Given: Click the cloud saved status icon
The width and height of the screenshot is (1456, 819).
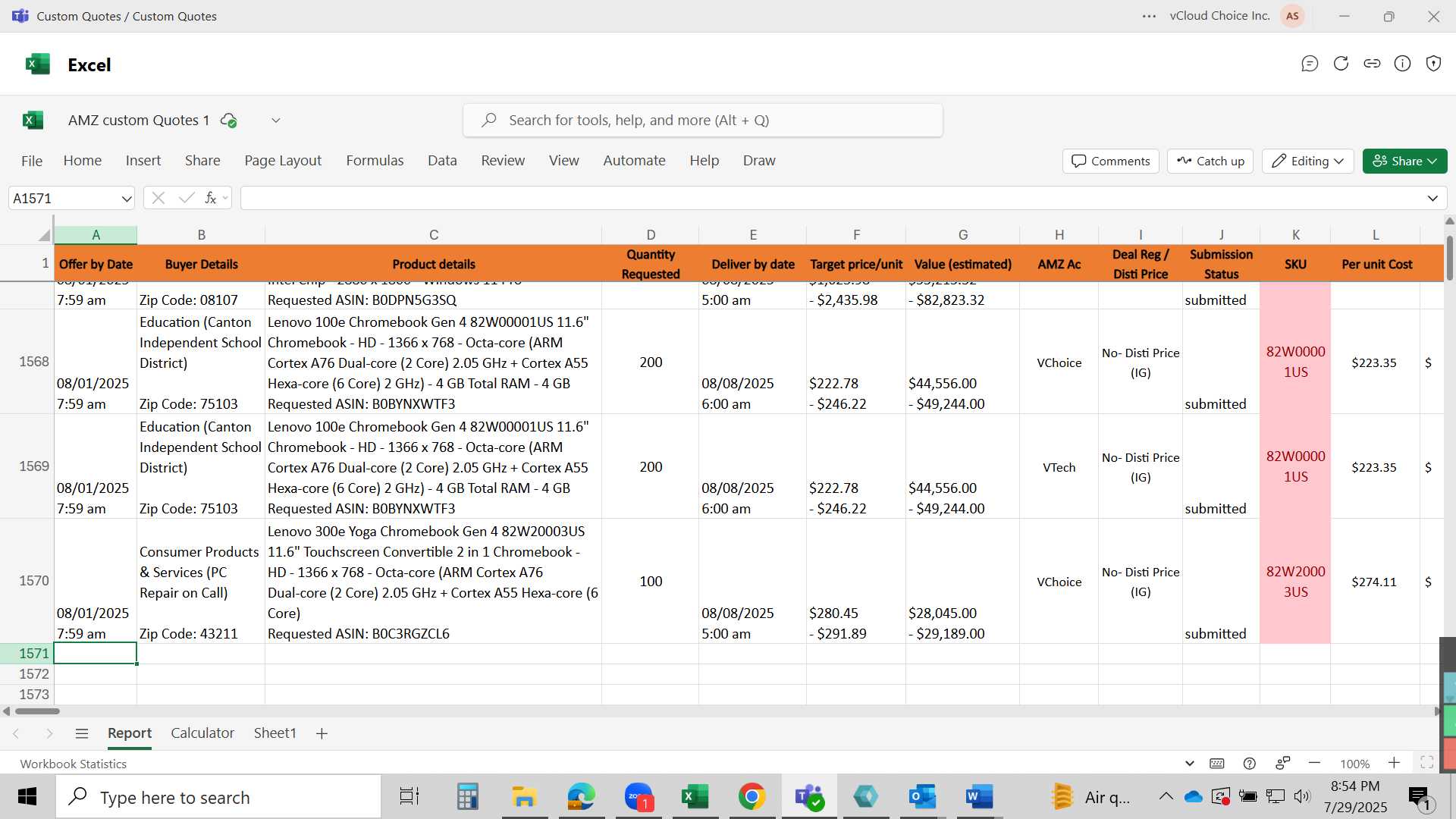Looking at the screenshot, I should click(x=228, y=120).
